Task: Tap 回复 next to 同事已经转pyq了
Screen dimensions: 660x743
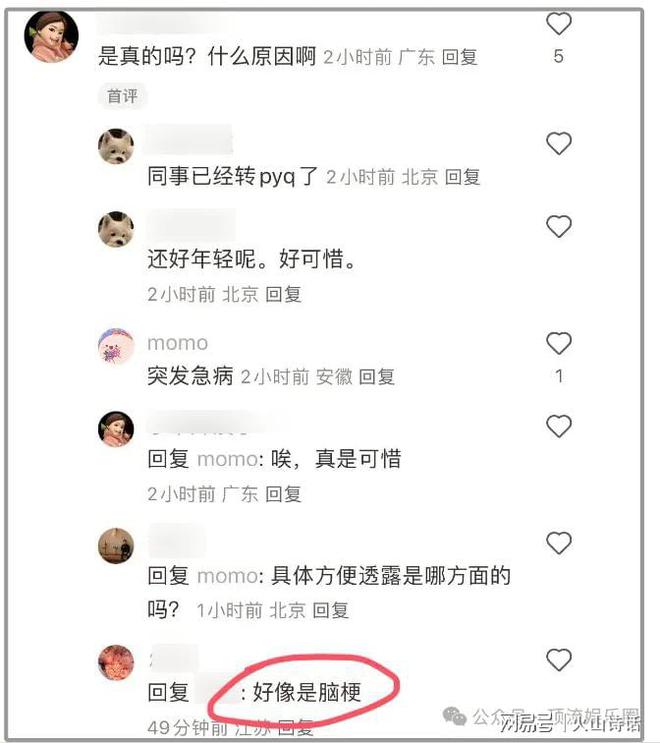Action: tap(462, 177)
